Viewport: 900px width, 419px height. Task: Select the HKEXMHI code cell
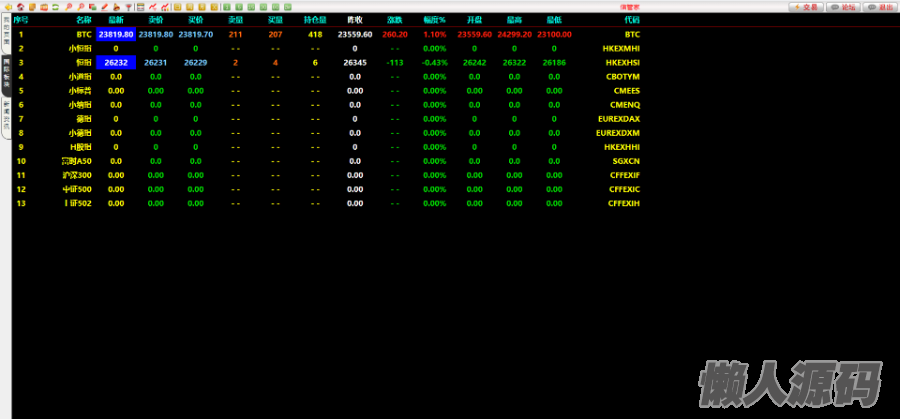pyautogui.click(x=621, y=49)
